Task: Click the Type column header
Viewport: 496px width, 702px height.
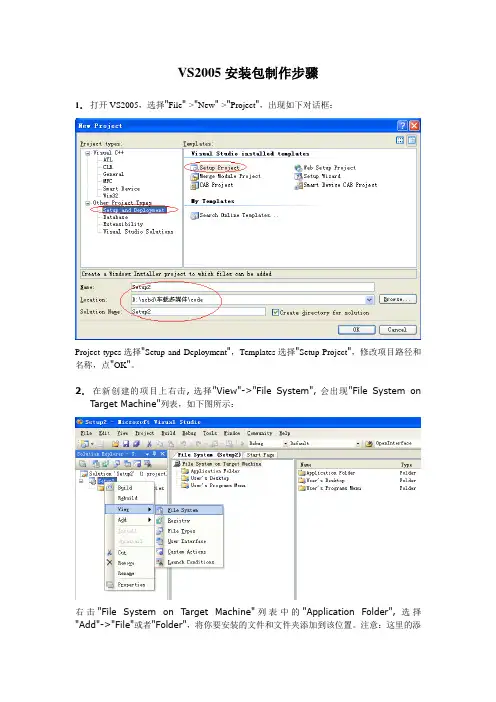Action: [406, 465]
